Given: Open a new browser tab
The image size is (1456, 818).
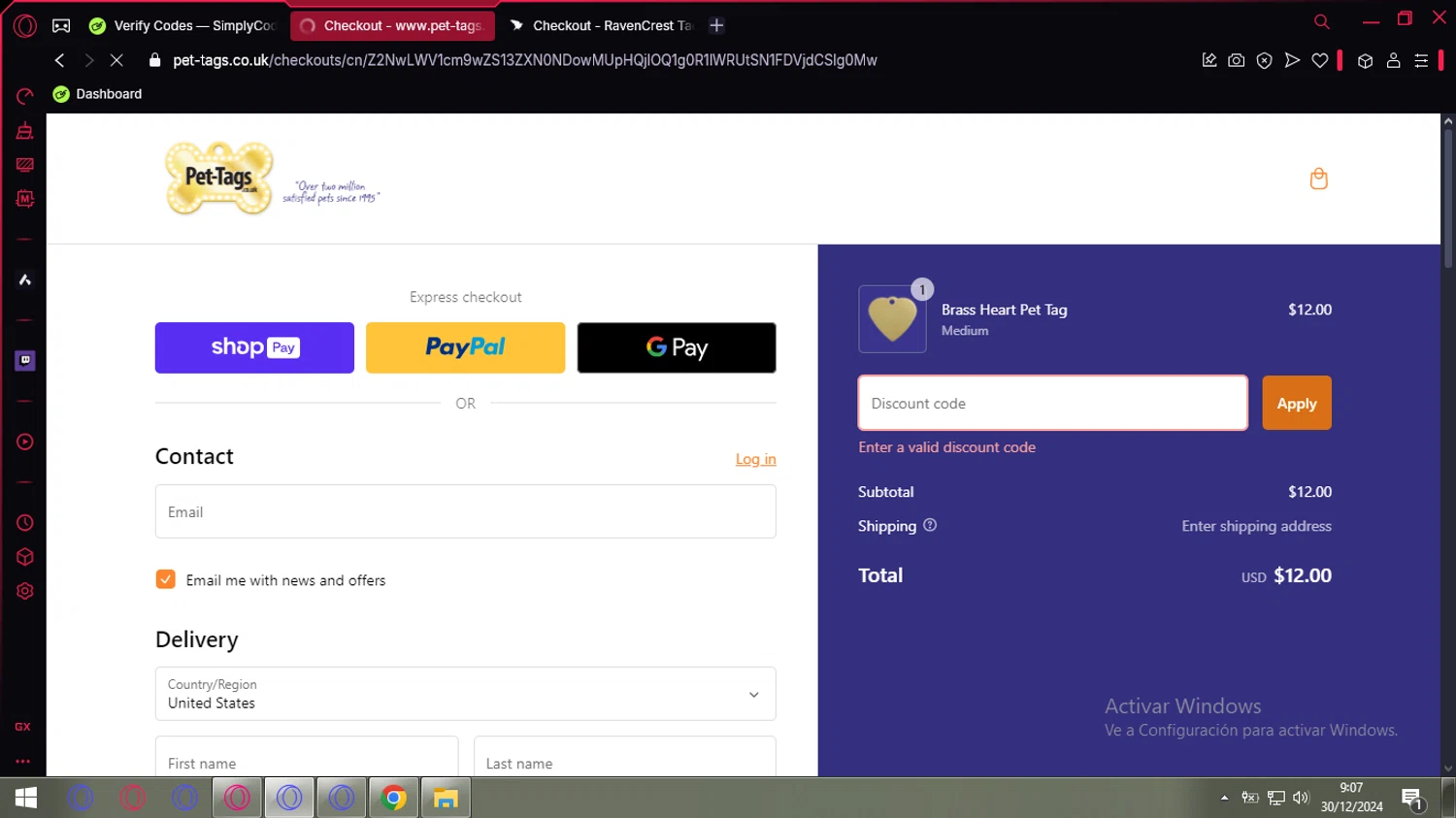Looking at the screenshot, I should (x=716, y=26).
